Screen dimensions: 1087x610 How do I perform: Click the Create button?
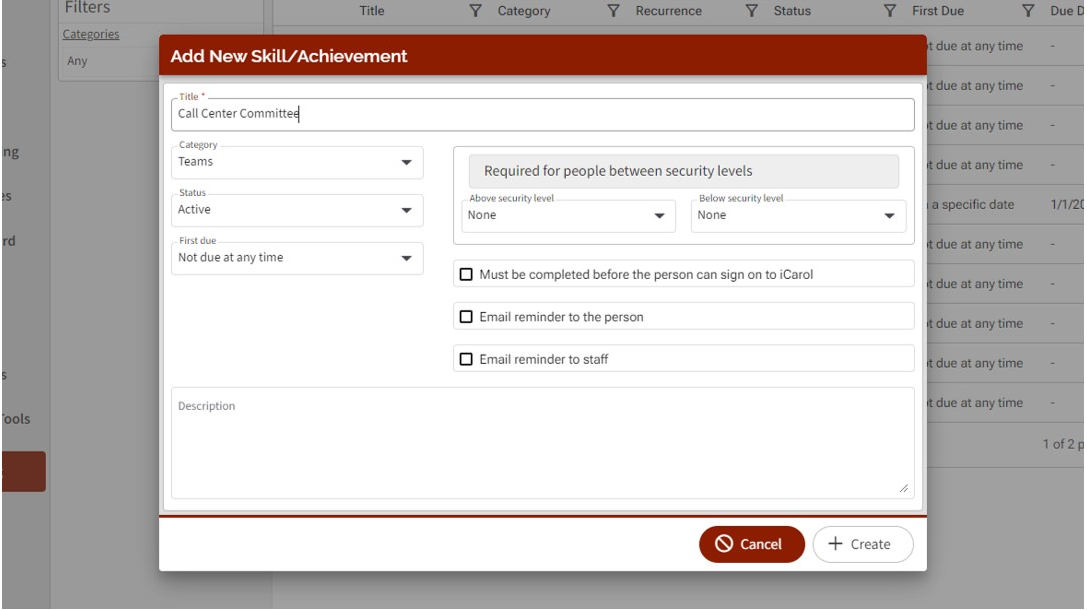click(862, 544)
